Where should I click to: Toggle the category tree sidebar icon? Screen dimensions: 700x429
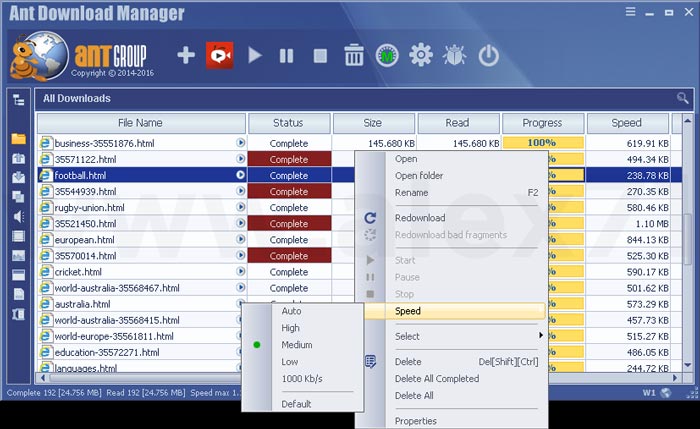click(x=19, y=100)
